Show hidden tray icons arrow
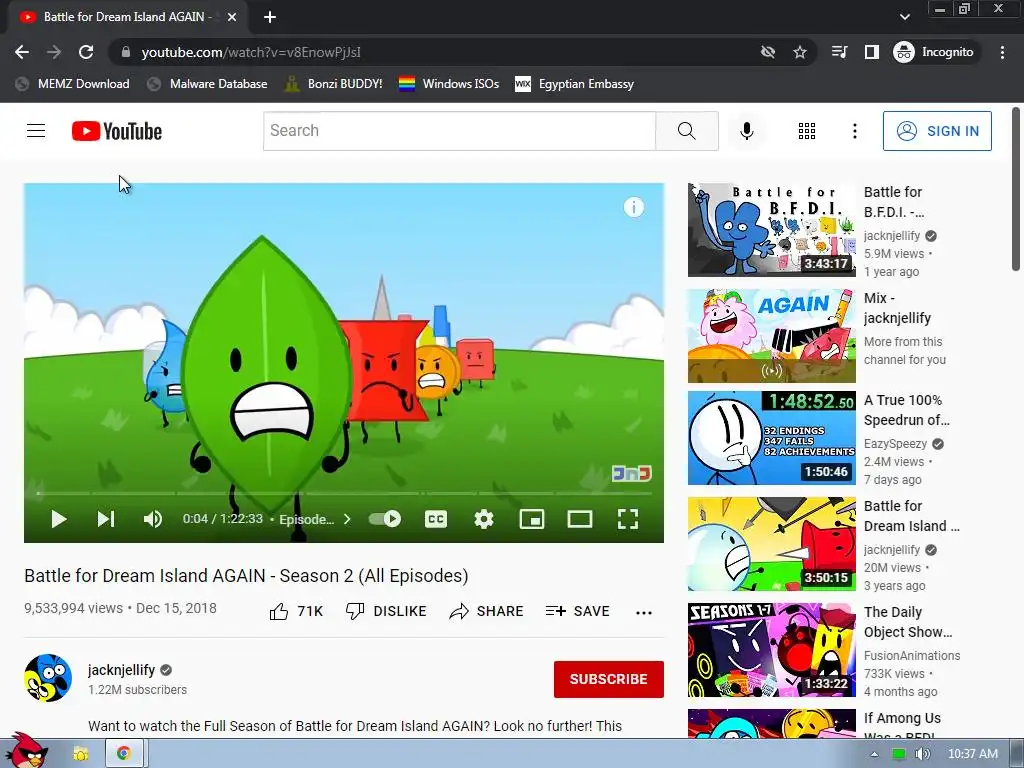Viewport: 1024px width, 768px height. click(x=874, y=754)
